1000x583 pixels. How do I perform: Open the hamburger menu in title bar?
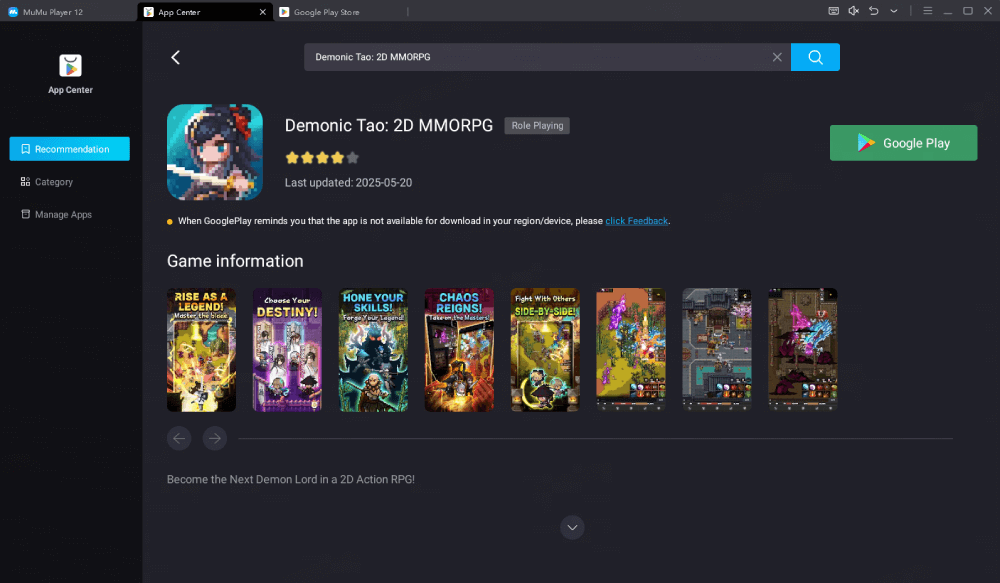click(928, 11)
